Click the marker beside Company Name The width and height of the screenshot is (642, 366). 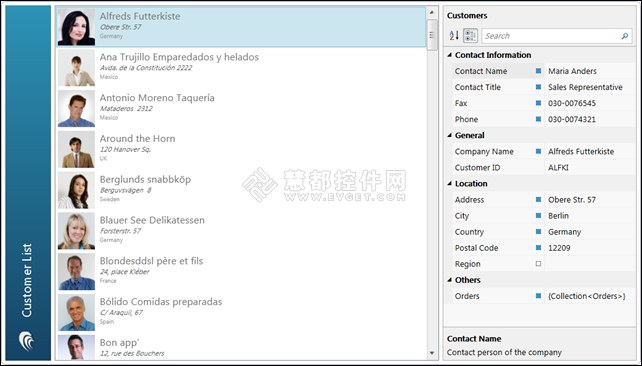(538, 151)
